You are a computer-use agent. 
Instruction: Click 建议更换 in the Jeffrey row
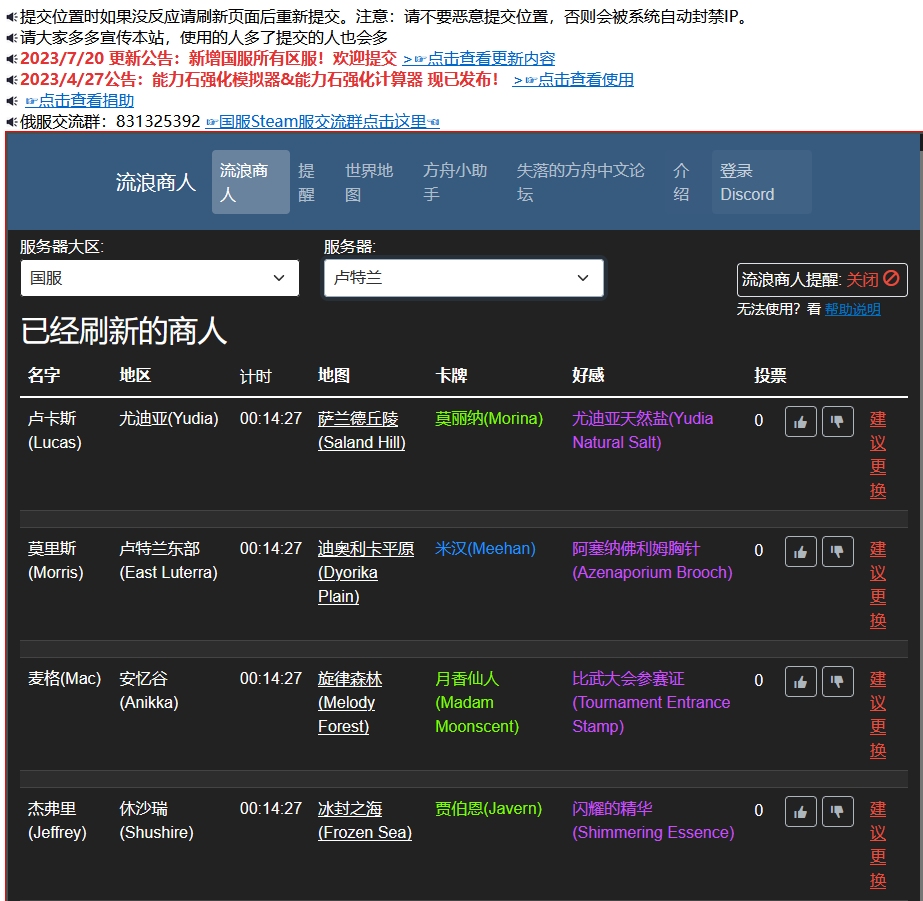coord(878,845)
